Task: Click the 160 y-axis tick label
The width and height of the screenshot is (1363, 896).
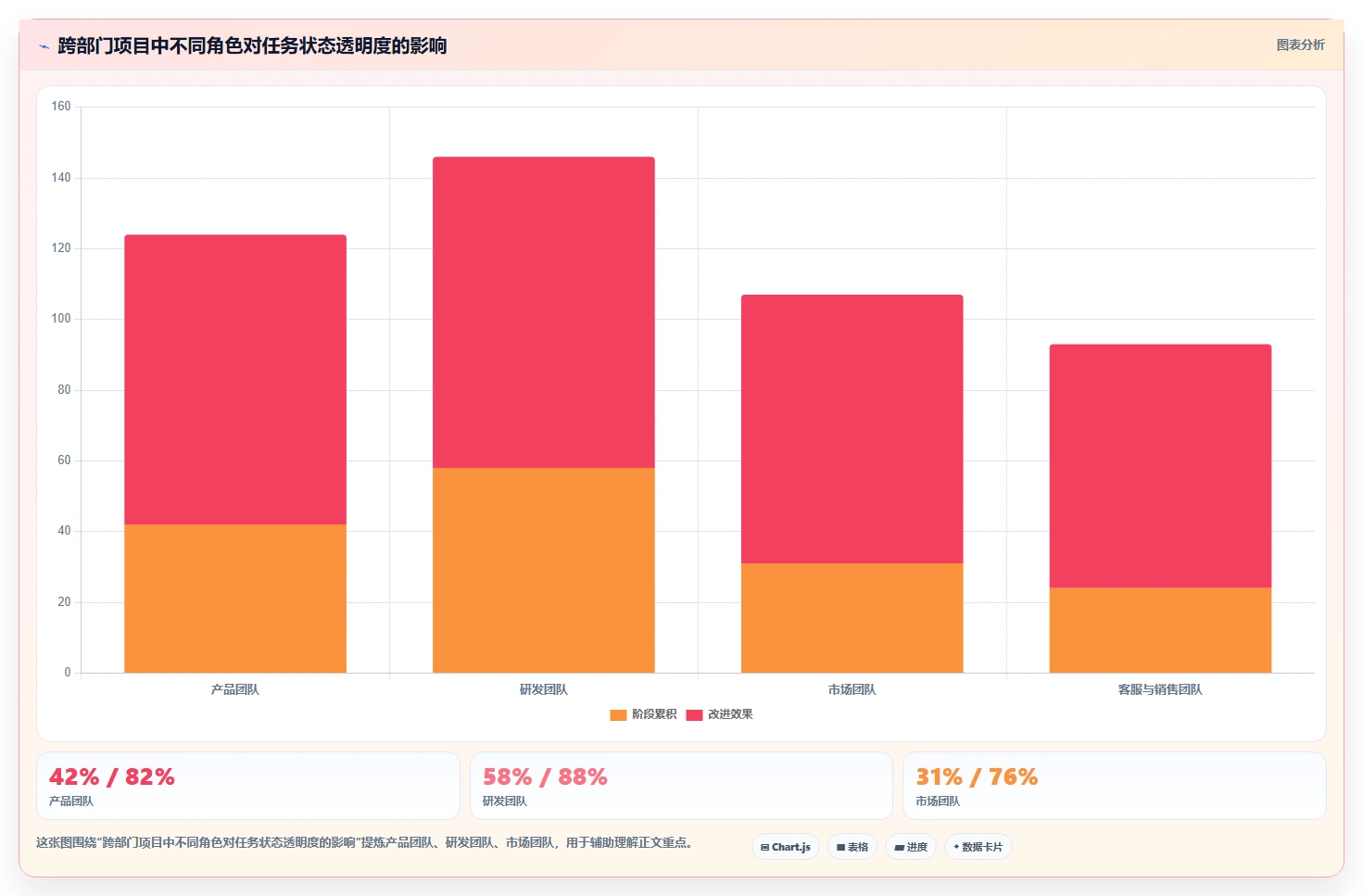Action: [x=61, y=107]
